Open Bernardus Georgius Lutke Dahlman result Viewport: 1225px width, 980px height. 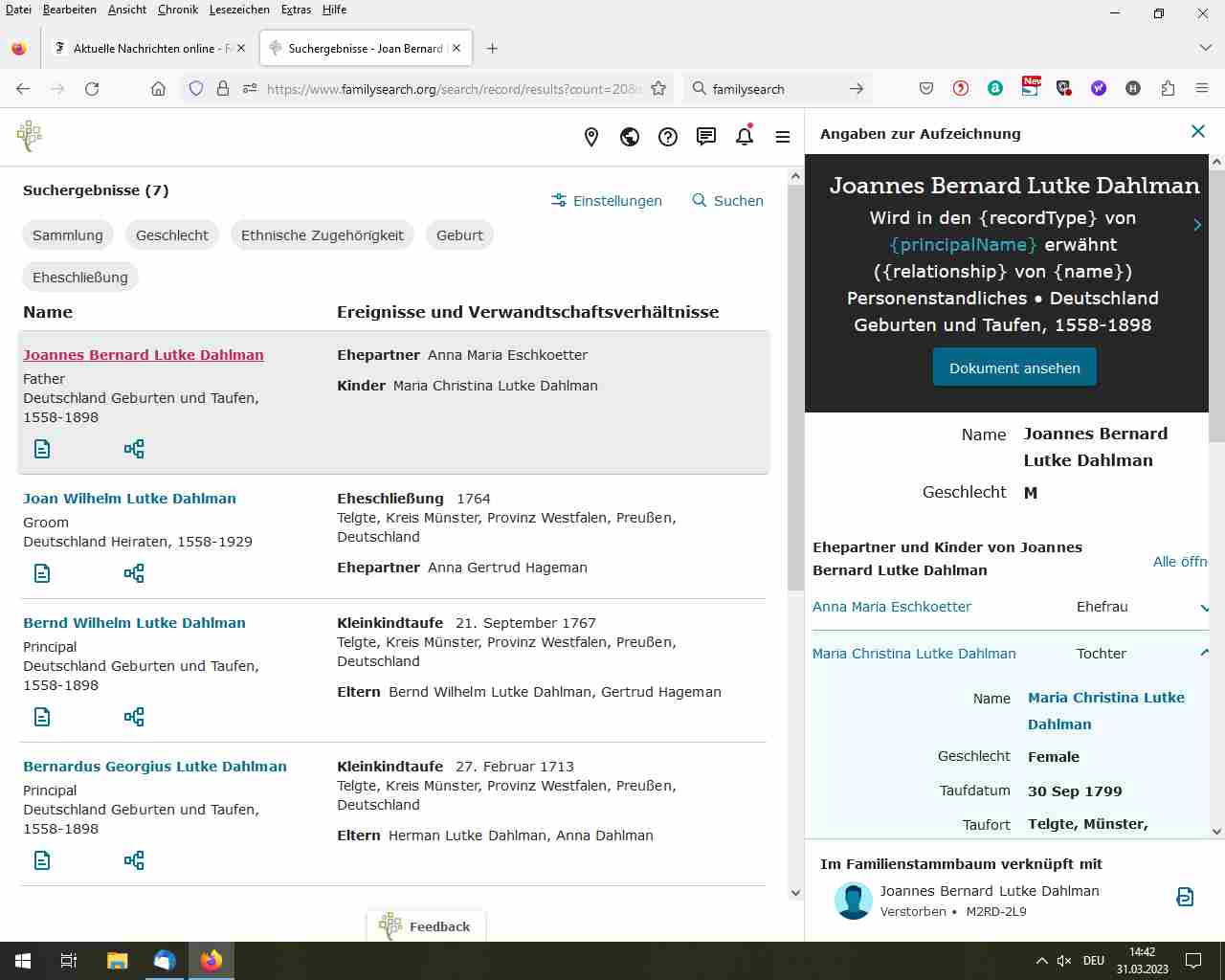coord(155,767)
